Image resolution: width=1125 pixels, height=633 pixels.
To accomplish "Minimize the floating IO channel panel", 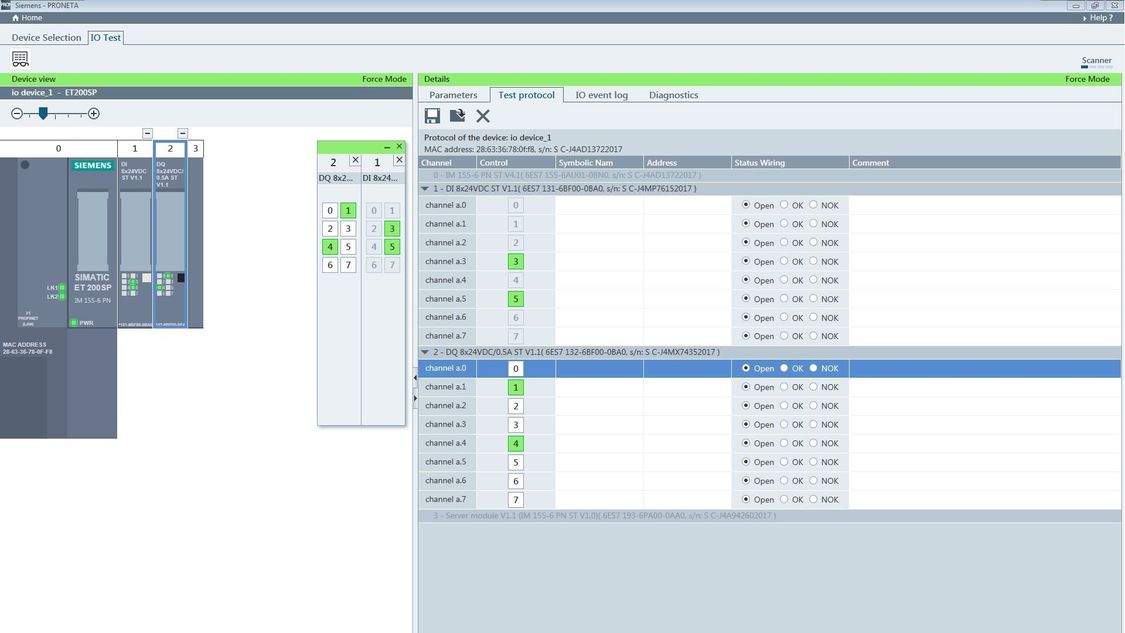I will pyautogui.click(x=387, y=146).
